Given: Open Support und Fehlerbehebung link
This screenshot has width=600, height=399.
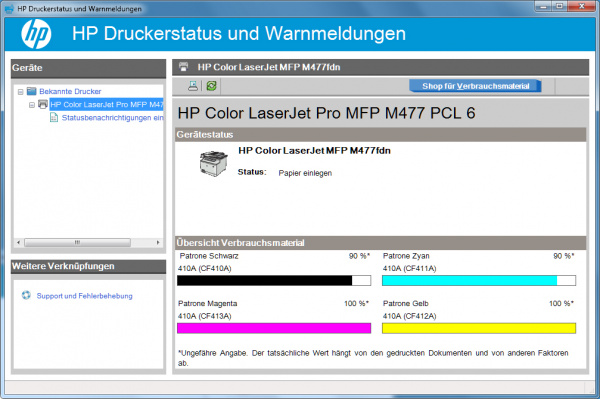Looking at the screenshot, I should (85, 296).
